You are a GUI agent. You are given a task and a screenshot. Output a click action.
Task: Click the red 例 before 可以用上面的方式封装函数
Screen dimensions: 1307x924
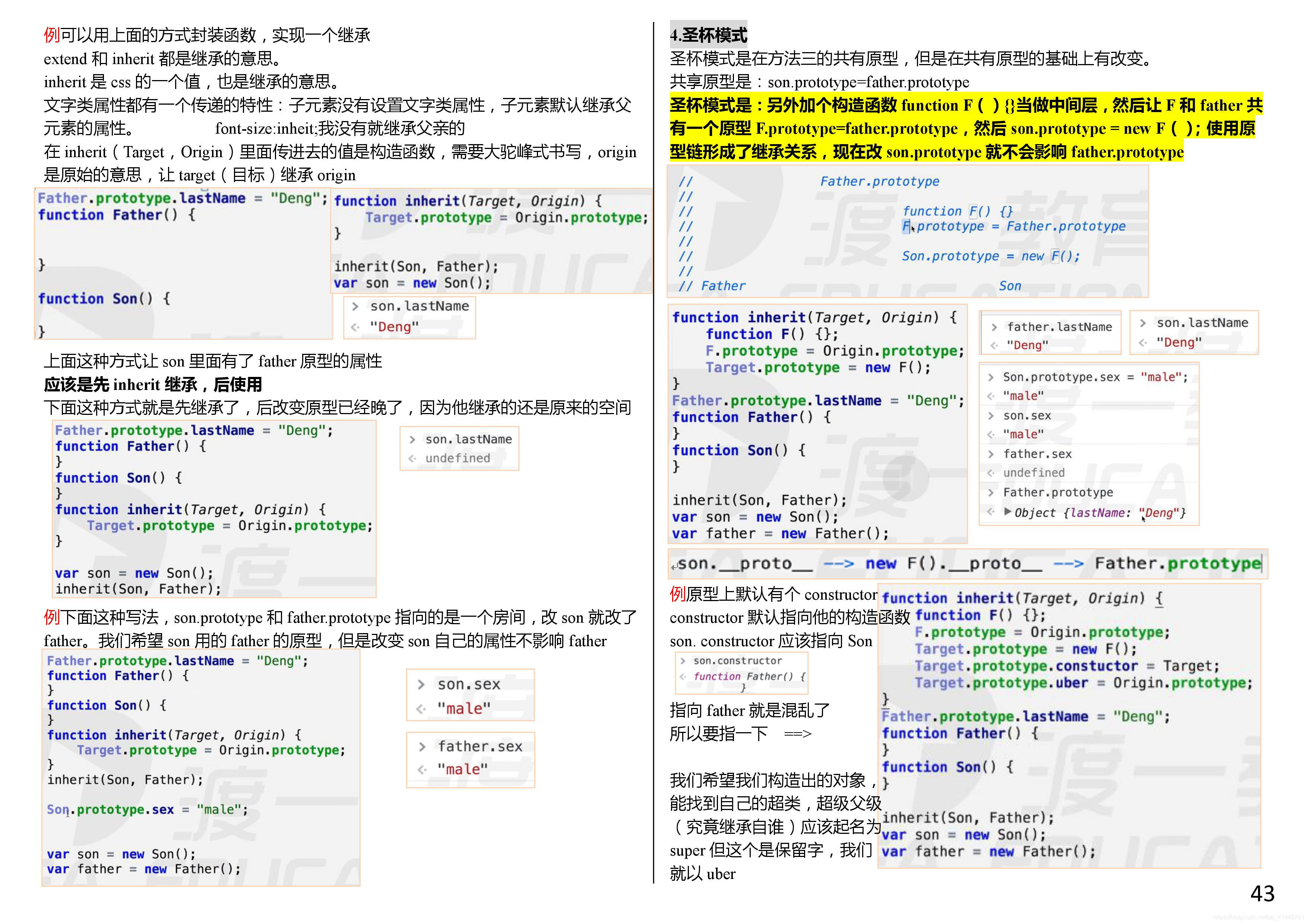[x=52, y=35]
